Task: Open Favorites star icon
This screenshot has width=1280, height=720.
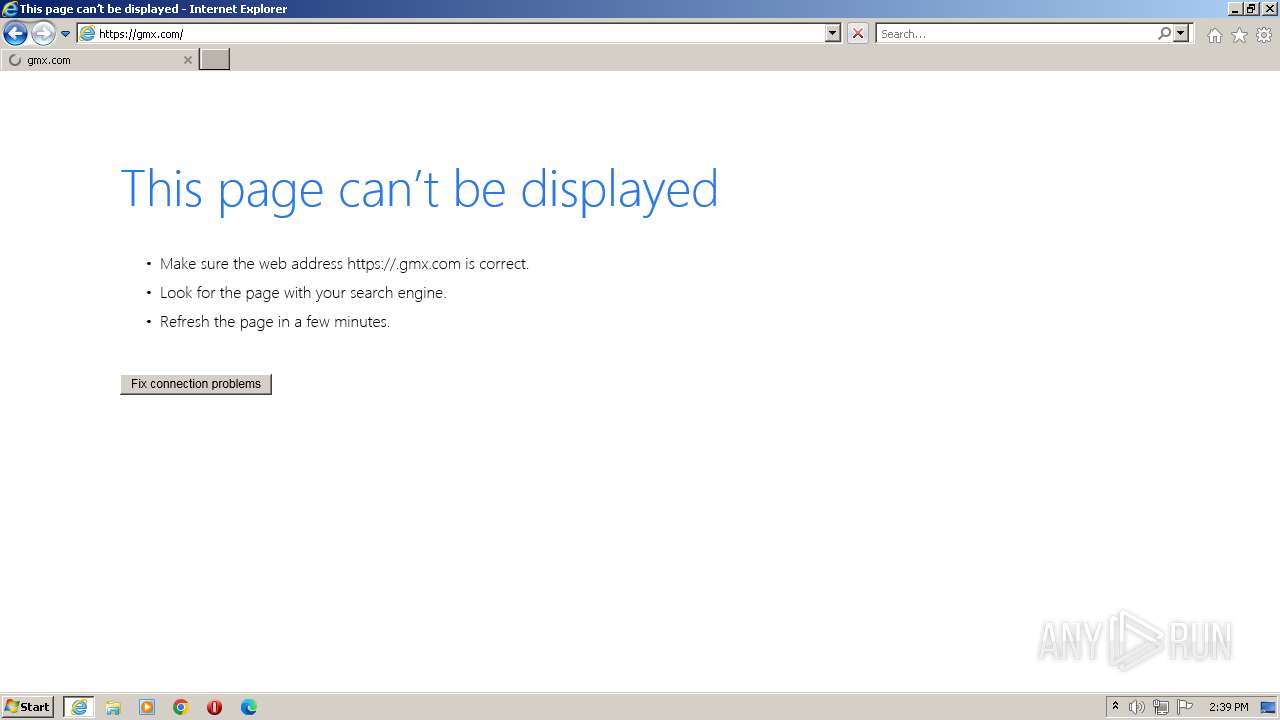Action: coord(1239,35)
